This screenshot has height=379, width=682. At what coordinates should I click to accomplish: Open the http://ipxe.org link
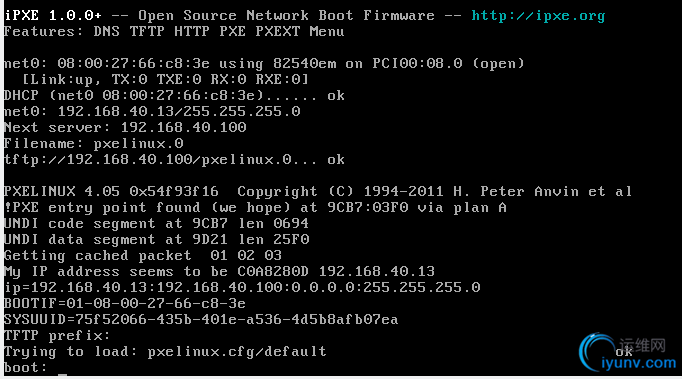click(x=538, y=16)
